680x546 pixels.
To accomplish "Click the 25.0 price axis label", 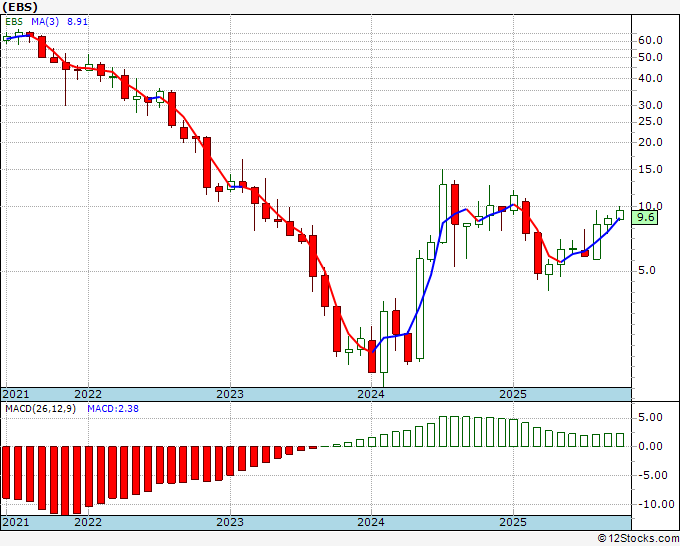I will click(x=651, y=121).
